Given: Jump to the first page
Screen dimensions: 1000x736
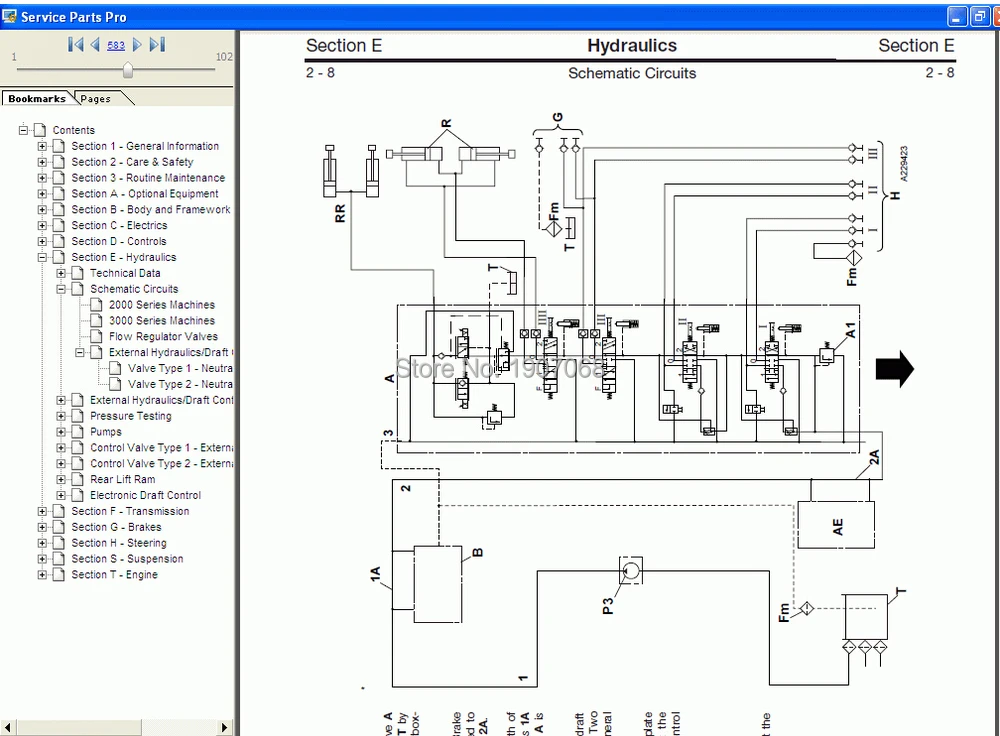Looking at the screenshot, I should [75, 45].
